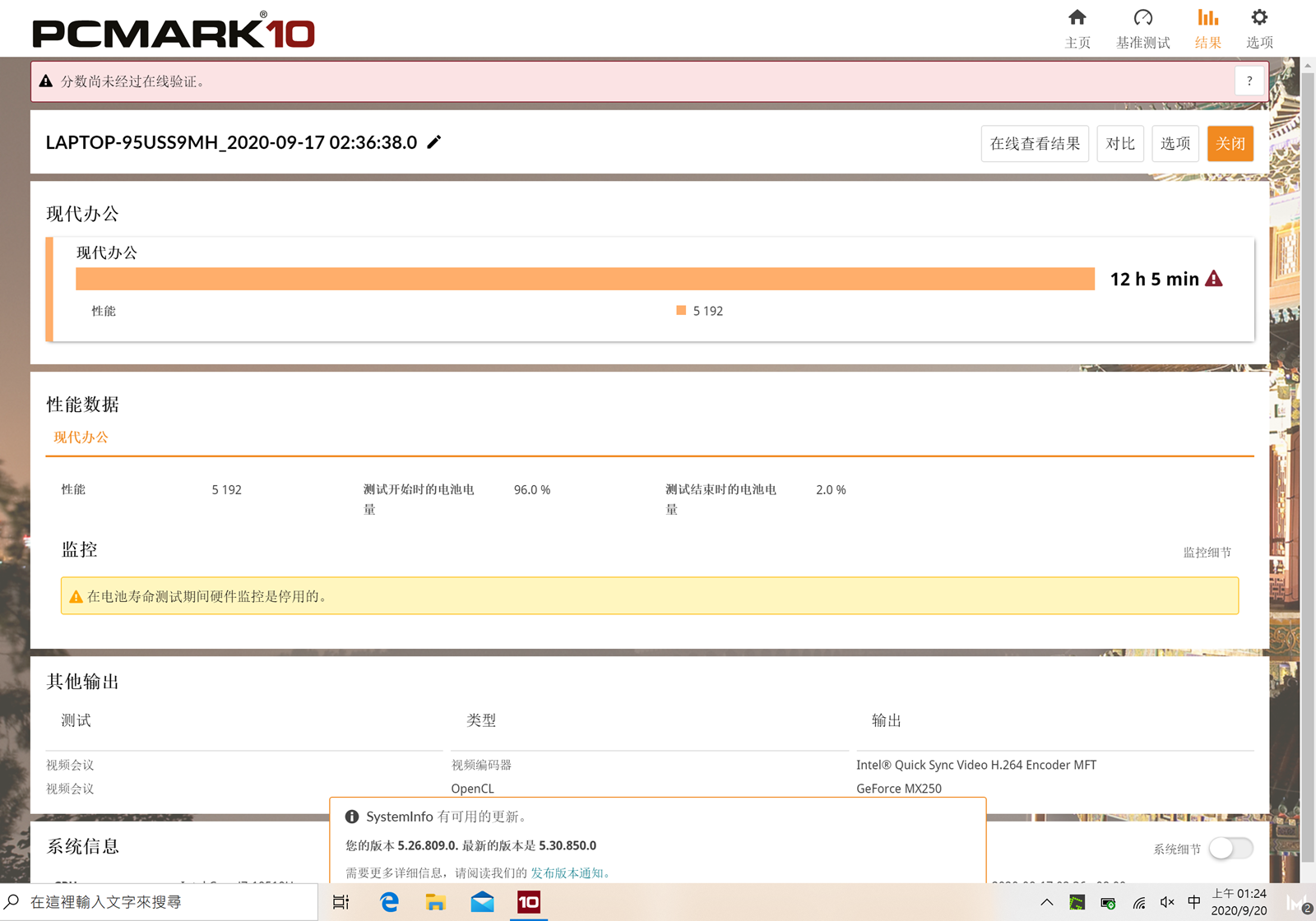The height and width of the screenshot is (921, 1316).
Task: Open the release notes (发布版本通知) link
Action: 567,873
